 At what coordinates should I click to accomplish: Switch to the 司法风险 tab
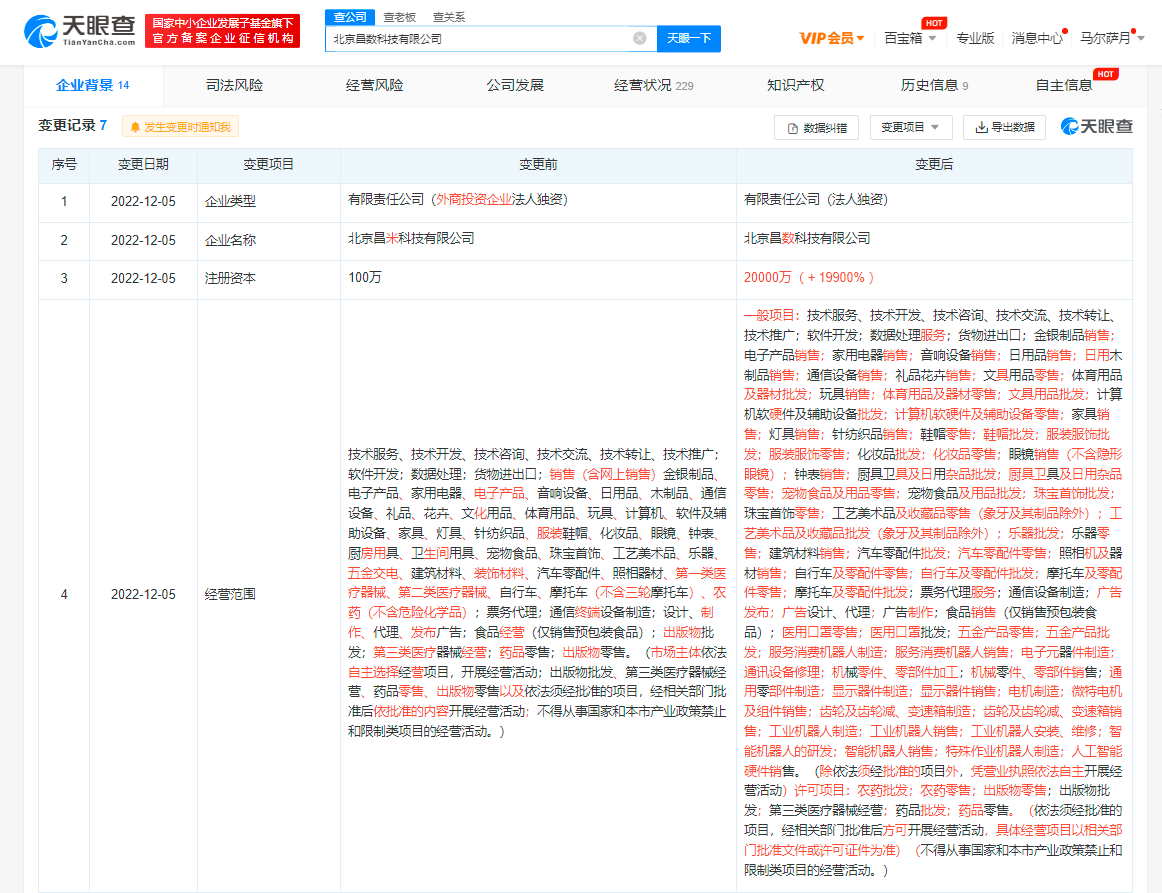(x=234, y=85)
